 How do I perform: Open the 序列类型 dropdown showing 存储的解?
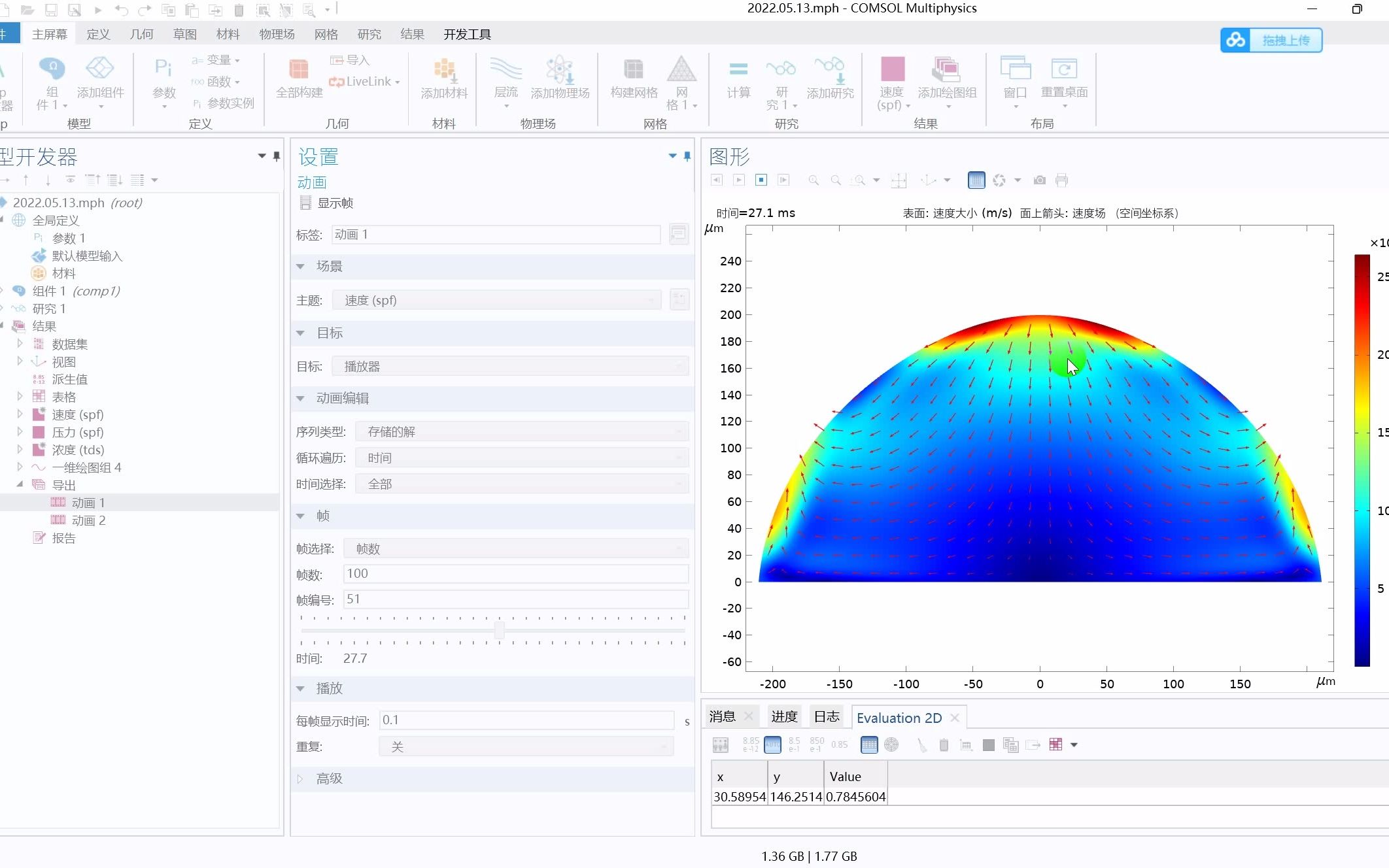(x=521, y=431)
